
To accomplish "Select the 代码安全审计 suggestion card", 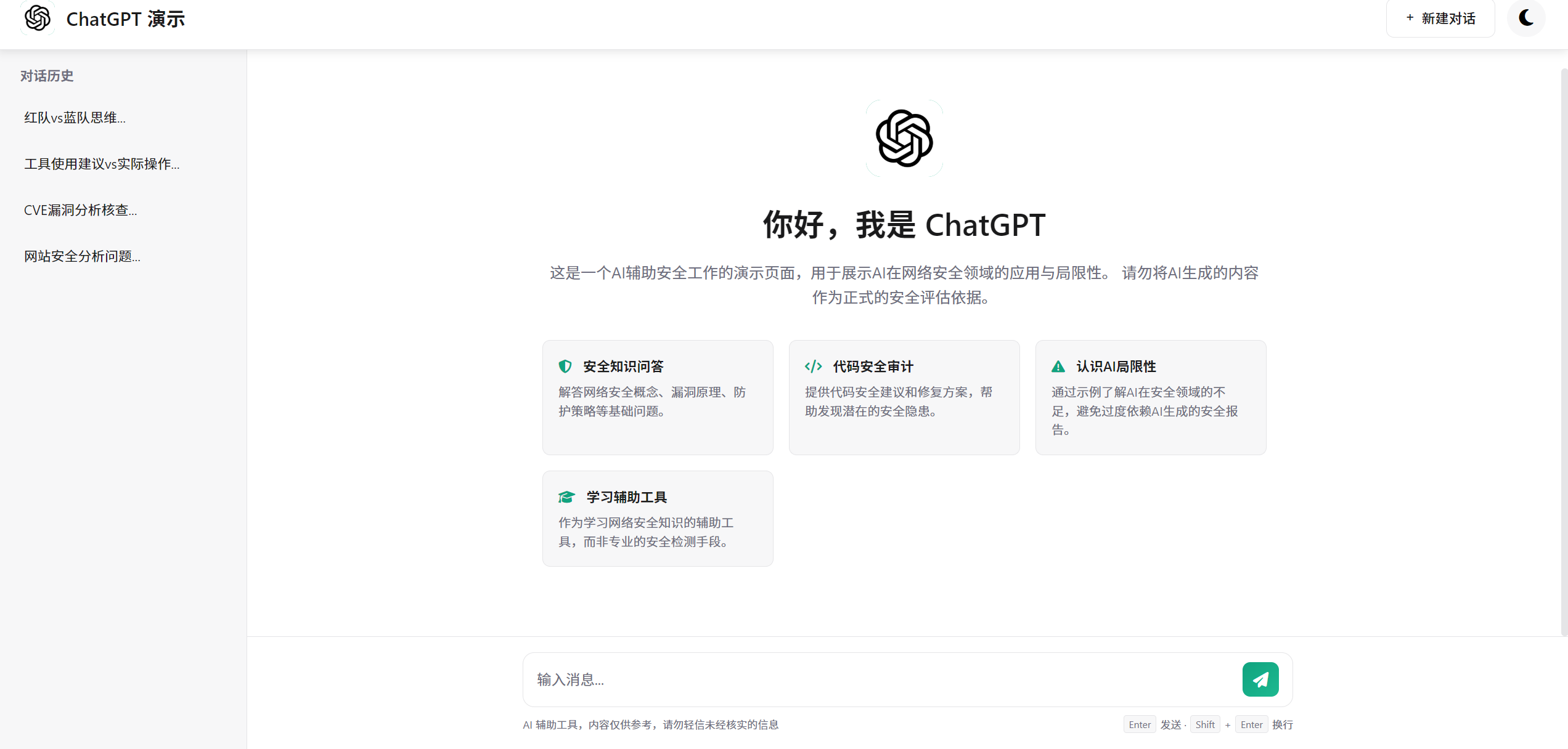I will pyautogui.click(x=904, y=397).
